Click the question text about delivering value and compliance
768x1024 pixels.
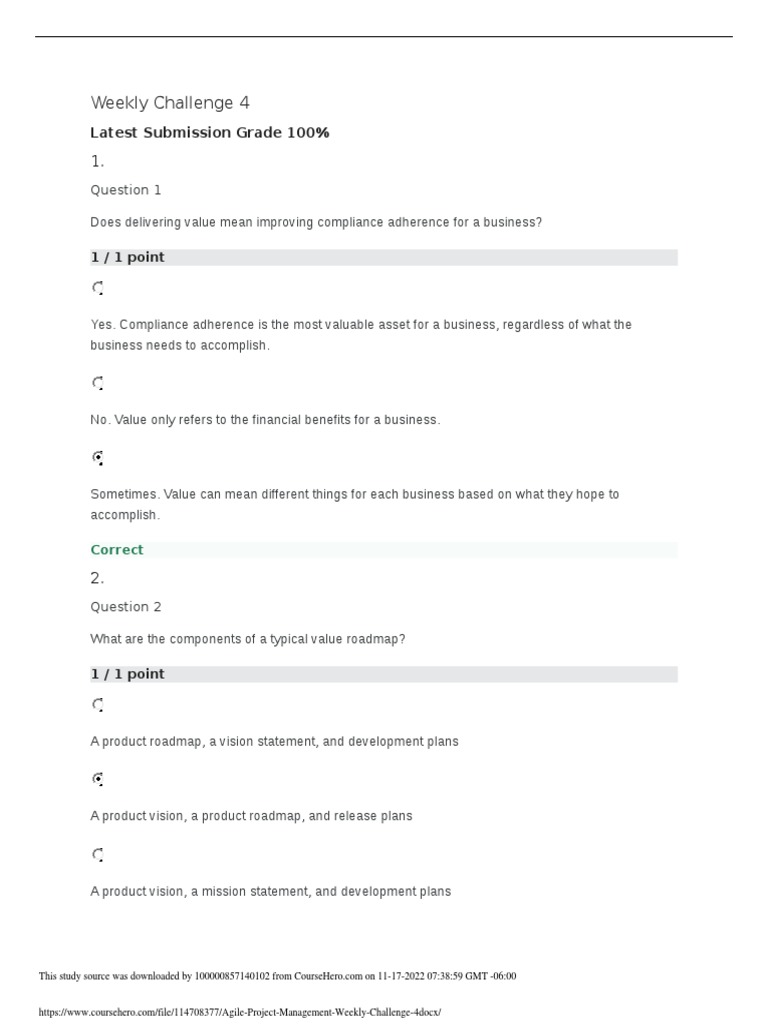[316, 222]
